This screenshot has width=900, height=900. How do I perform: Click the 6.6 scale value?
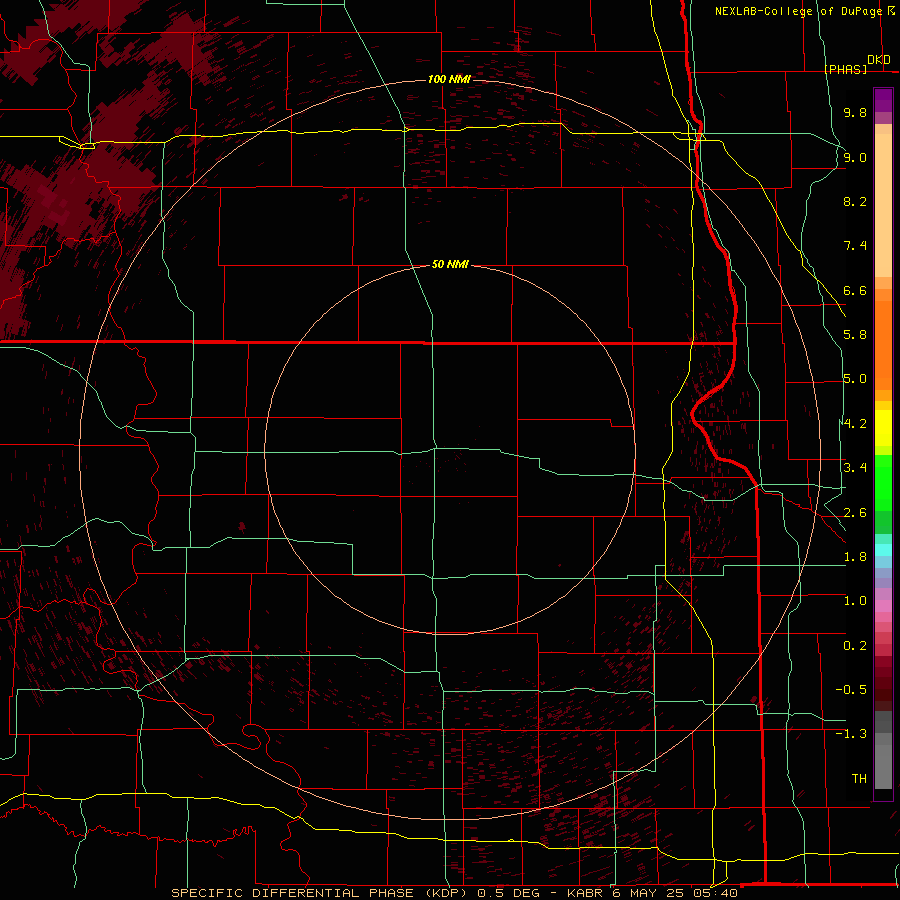855,290
